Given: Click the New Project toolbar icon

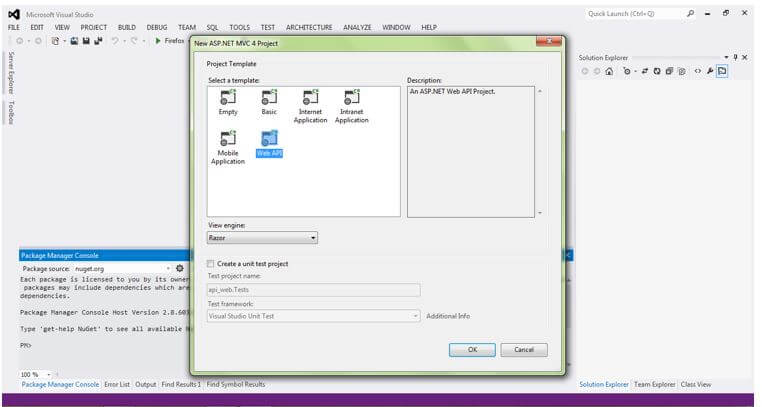Looking at the screenshot, I should click(55, 41).
